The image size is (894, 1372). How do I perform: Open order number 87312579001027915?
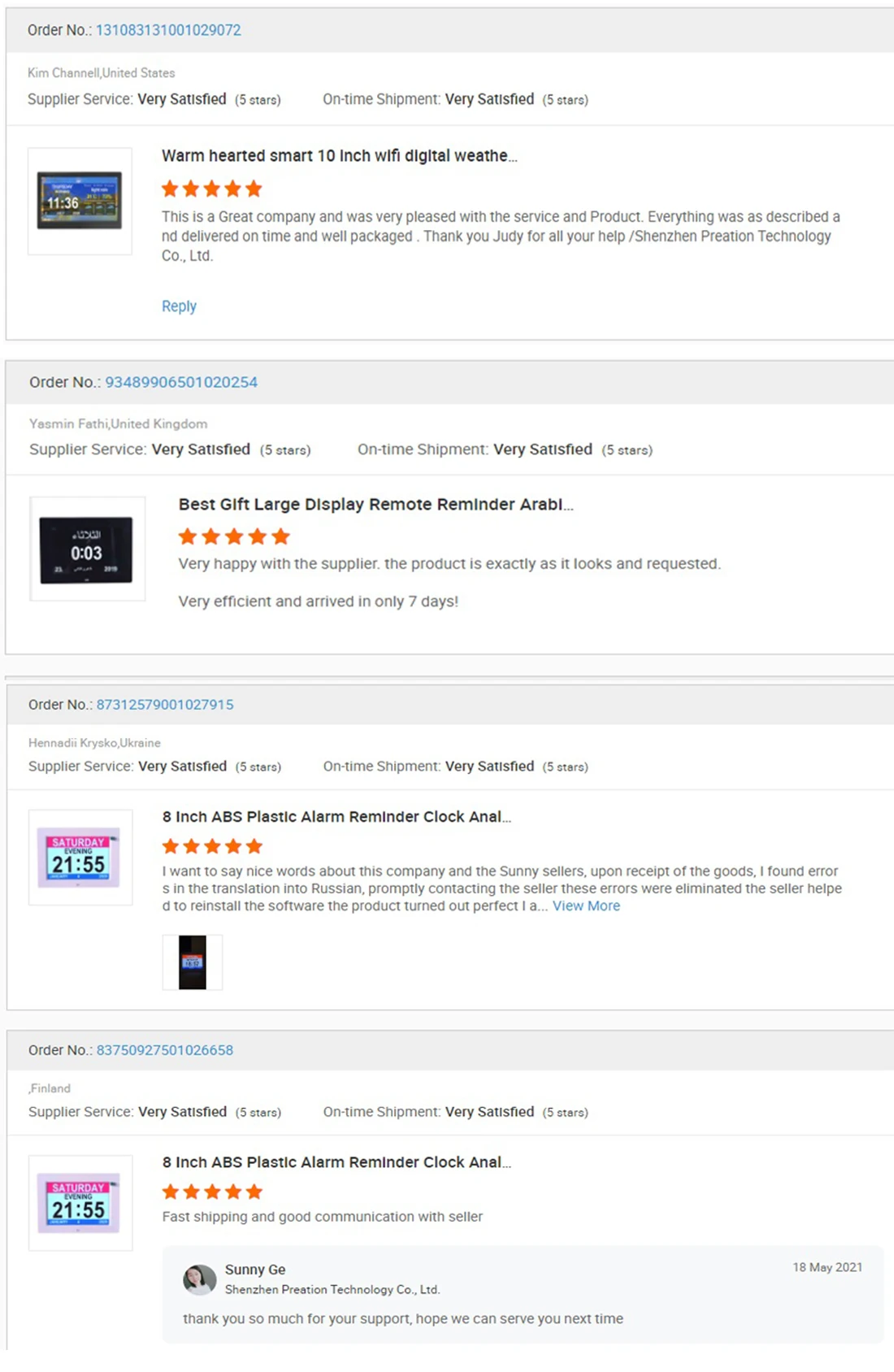click(x=165, y=705)
